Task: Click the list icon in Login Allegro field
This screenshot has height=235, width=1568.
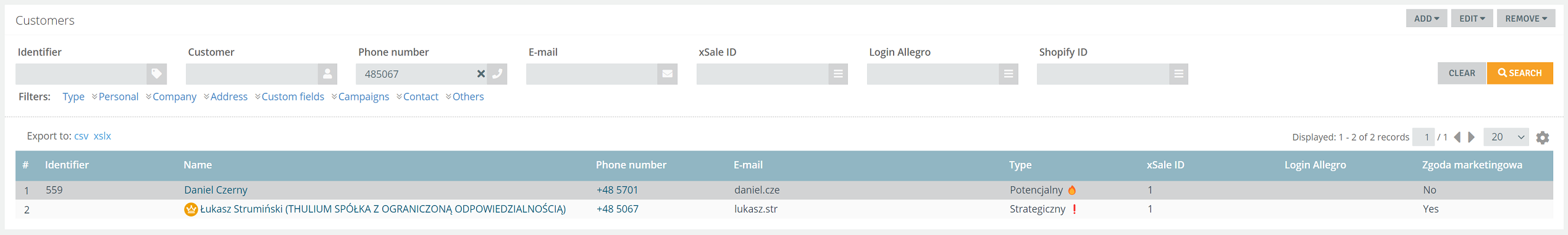Action: point(1008,74)
